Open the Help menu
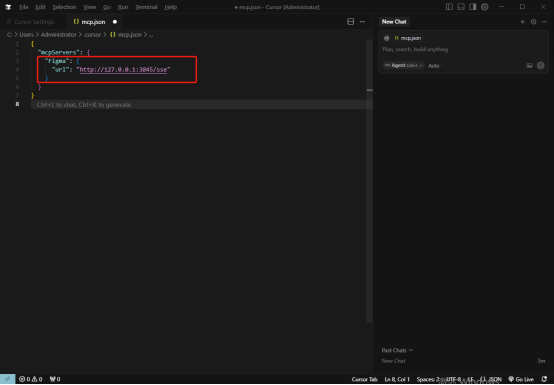Viewport: 554px width, 385px height. click(x=171, y=7)
